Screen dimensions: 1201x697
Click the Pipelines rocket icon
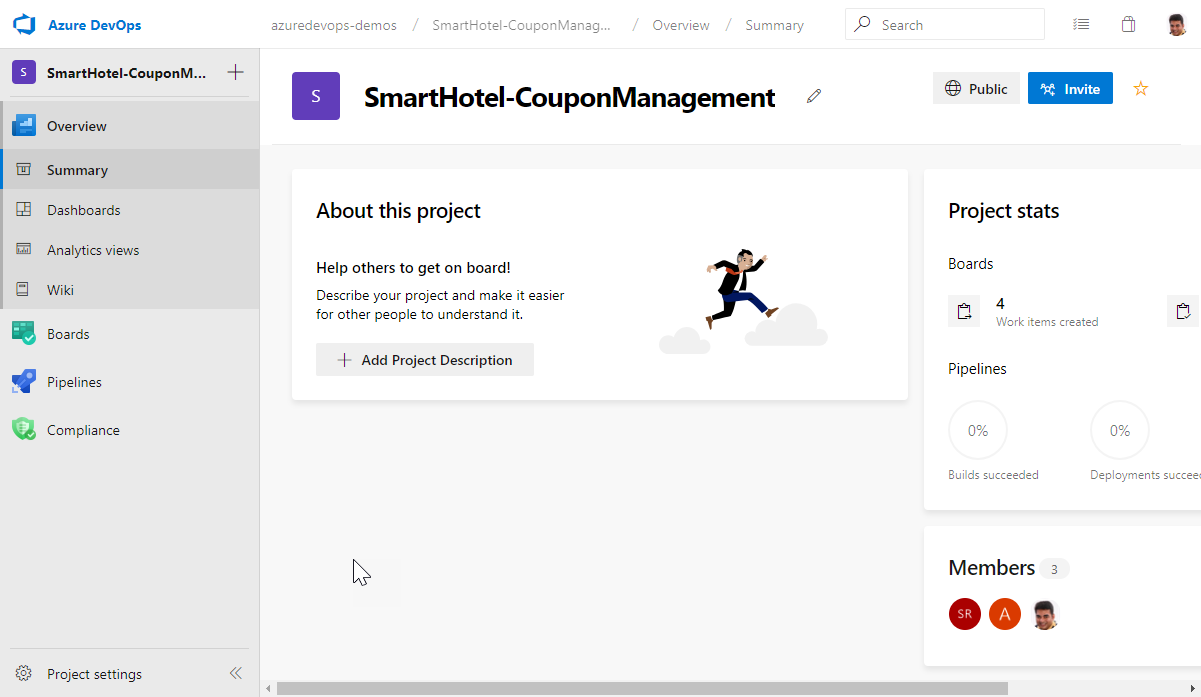[x=24, y=382]
